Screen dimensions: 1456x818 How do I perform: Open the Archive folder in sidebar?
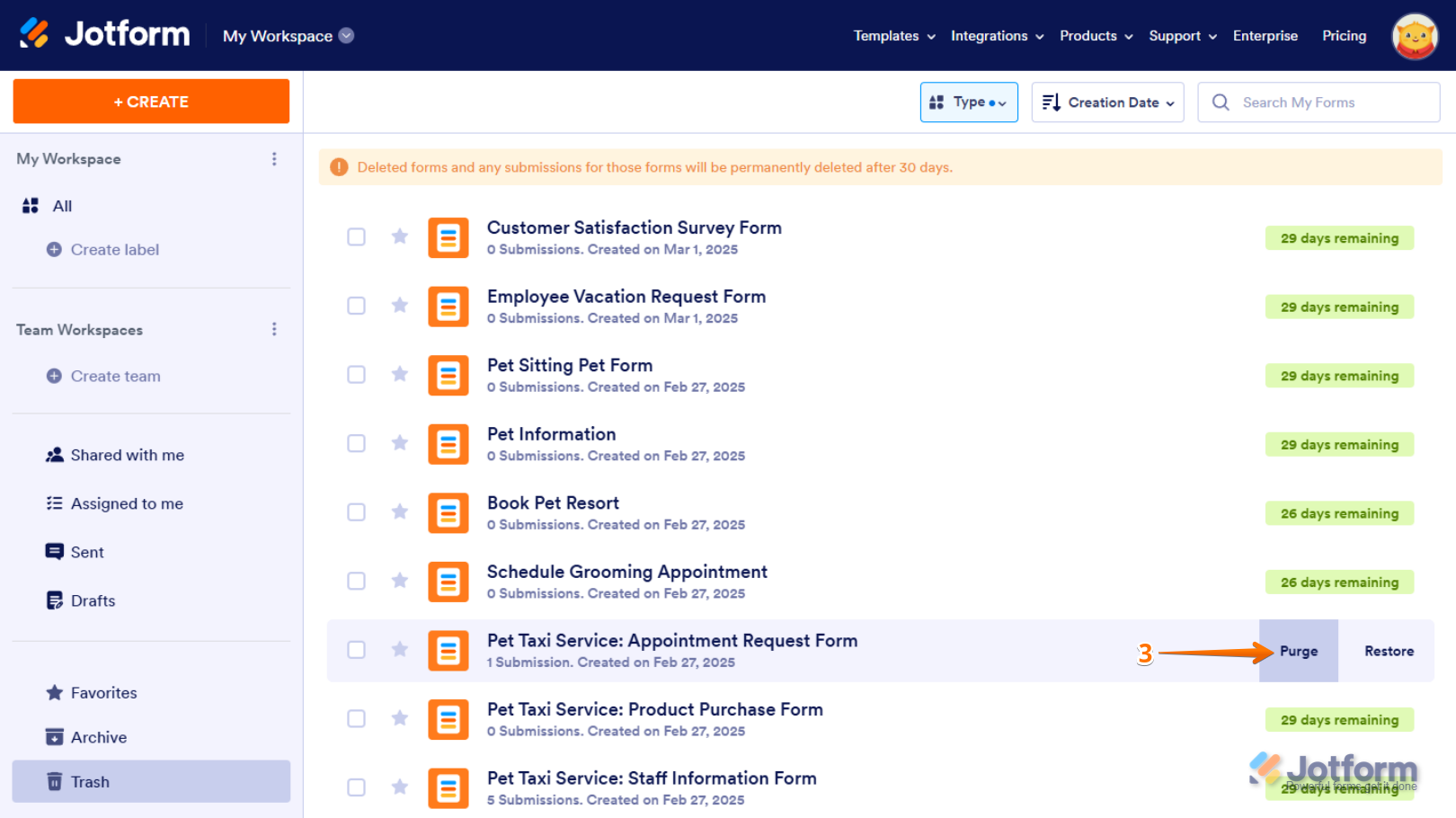click(x=99, y=737)
